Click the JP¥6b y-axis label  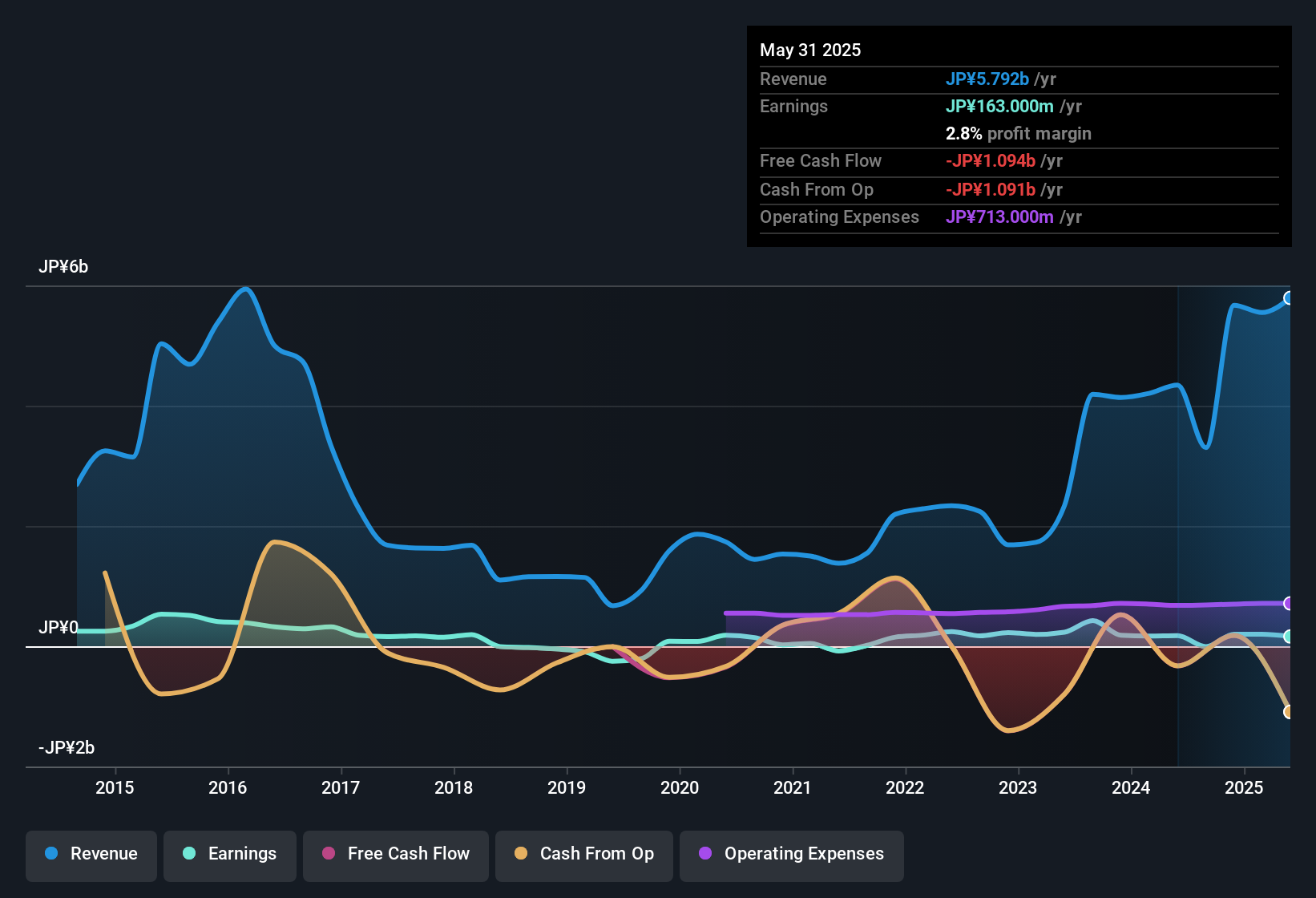63,267
